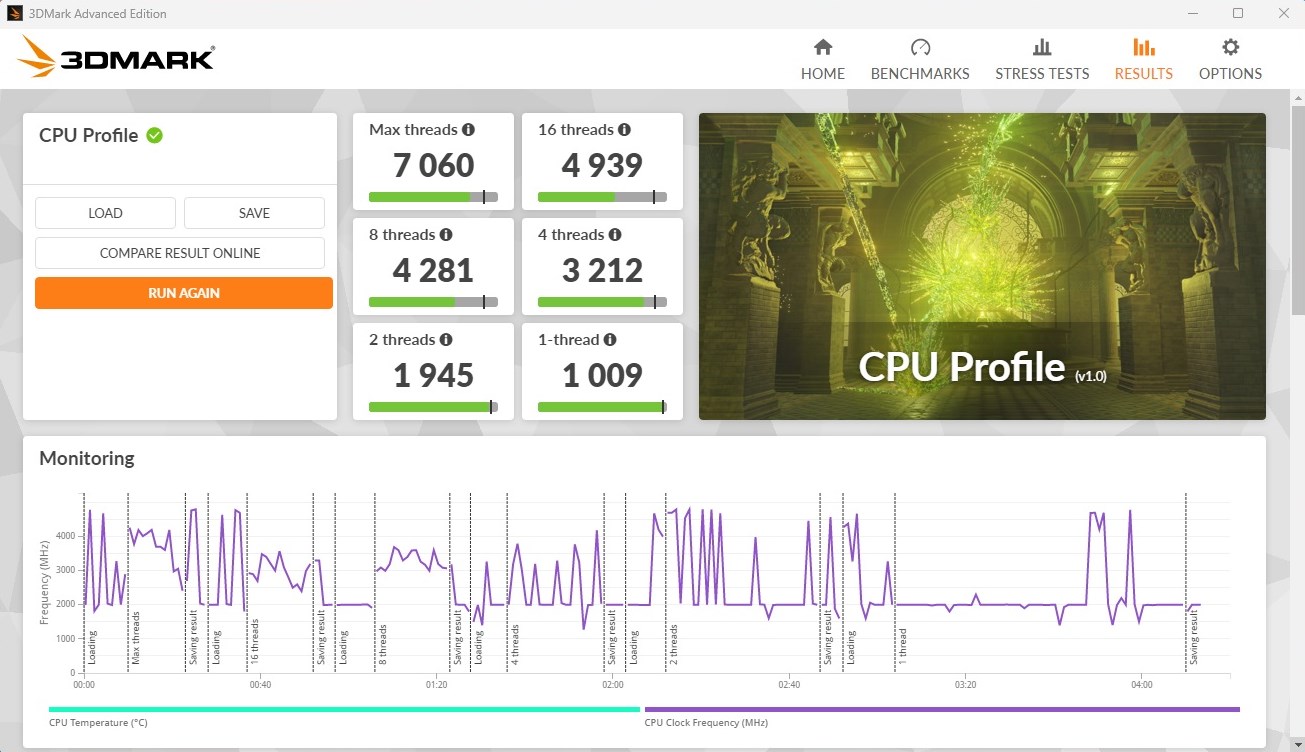
Task: Click the (v1.0) version label on banner
Action: (x=1092, y=377)
